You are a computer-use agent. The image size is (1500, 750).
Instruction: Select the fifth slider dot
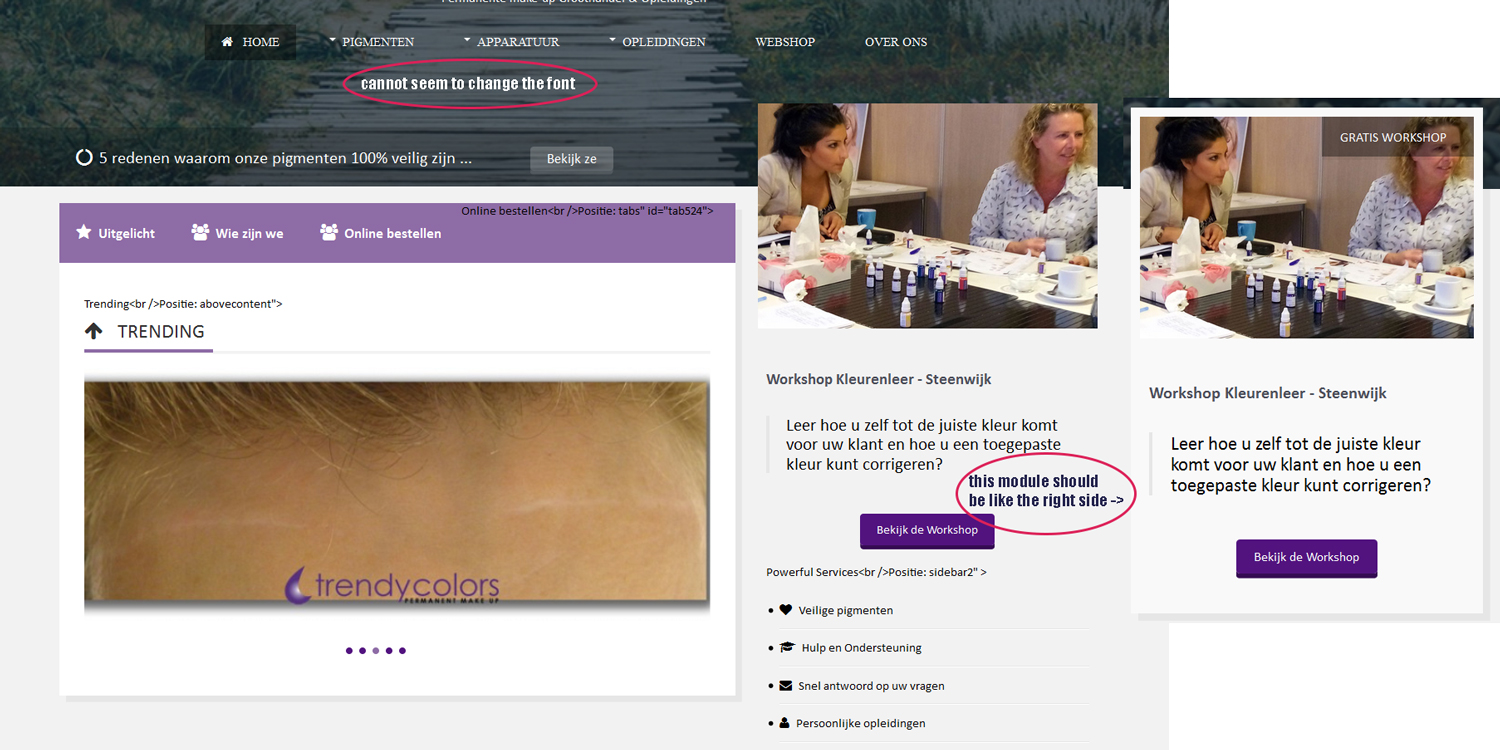coord(402,651)
